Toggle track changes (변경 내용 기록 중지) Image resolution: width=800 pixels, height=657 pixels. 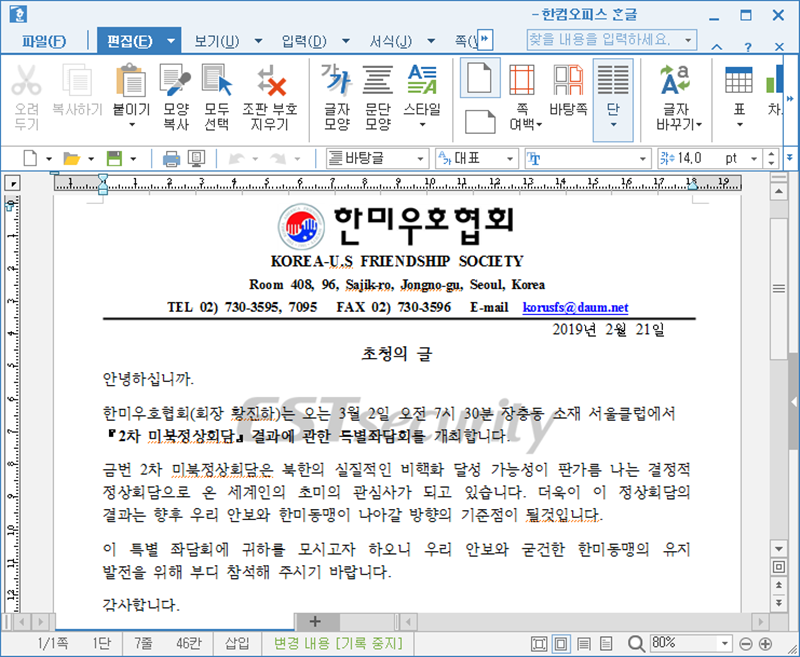(338, 643)
